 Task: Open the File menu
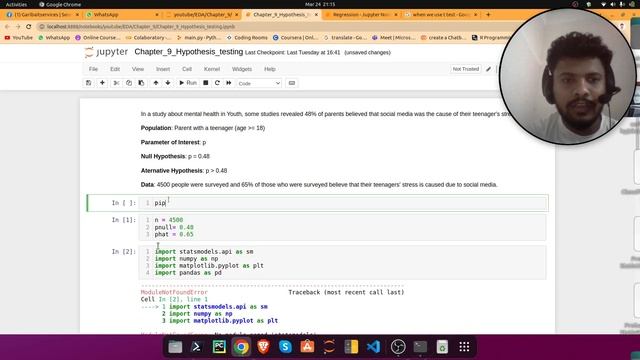point(93,69)
